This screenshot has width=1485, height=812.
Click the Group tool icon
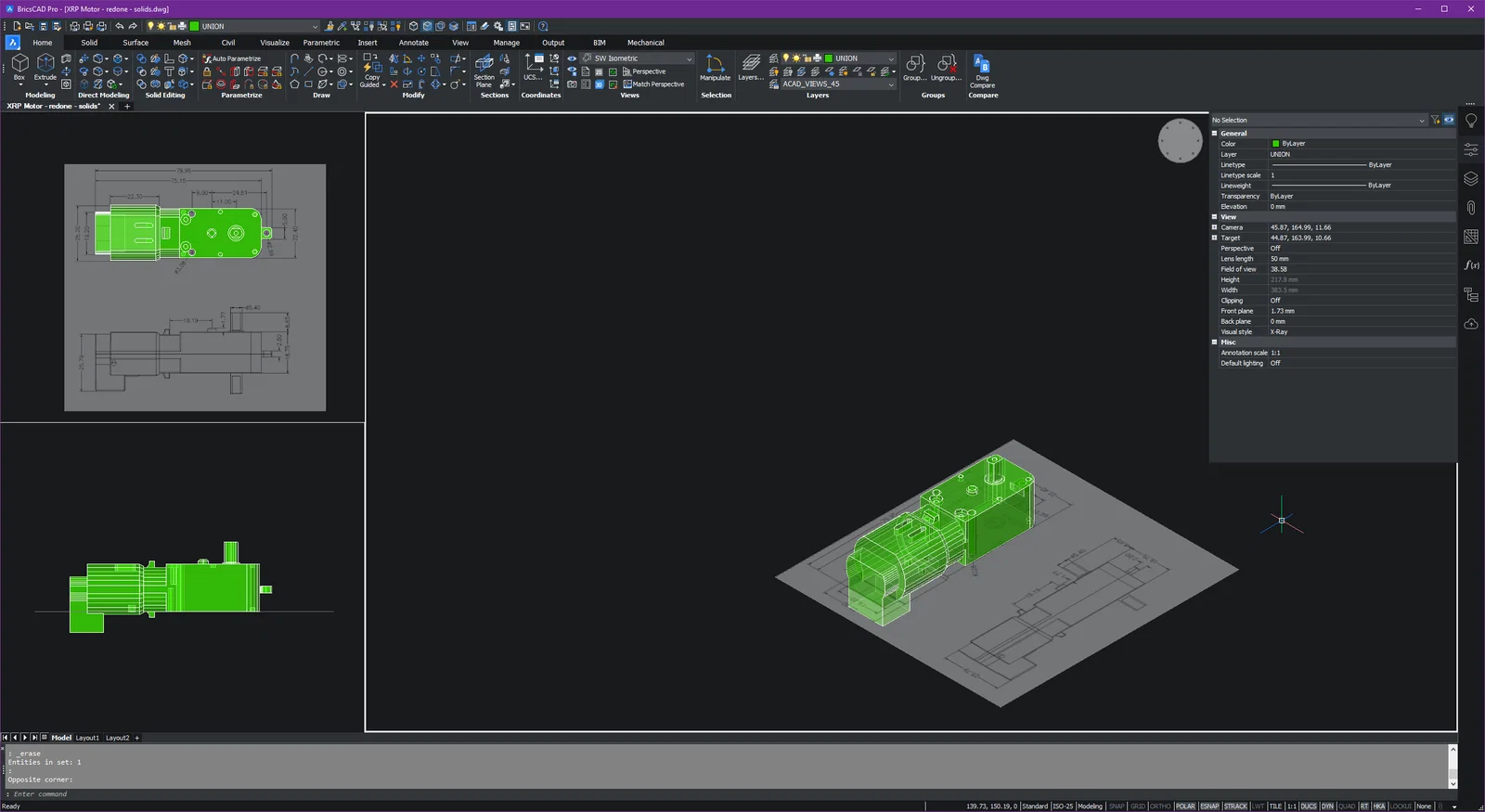click(x=914, y=67)
